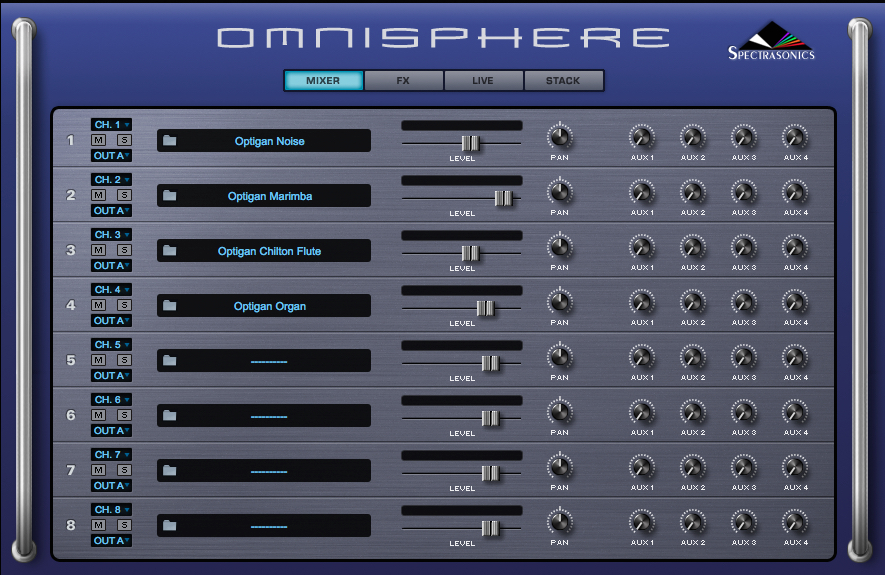
Task: Click the AUX 4 knob on part 2
Action: click(795, 192)
